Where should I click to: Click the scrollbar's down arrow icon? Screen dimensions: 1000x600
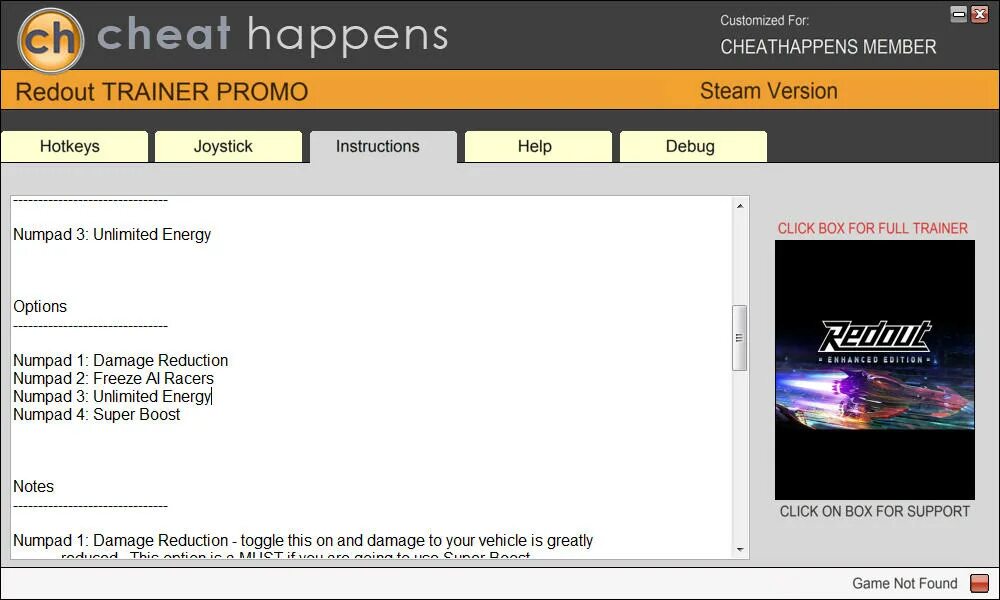tap(740, 549)
